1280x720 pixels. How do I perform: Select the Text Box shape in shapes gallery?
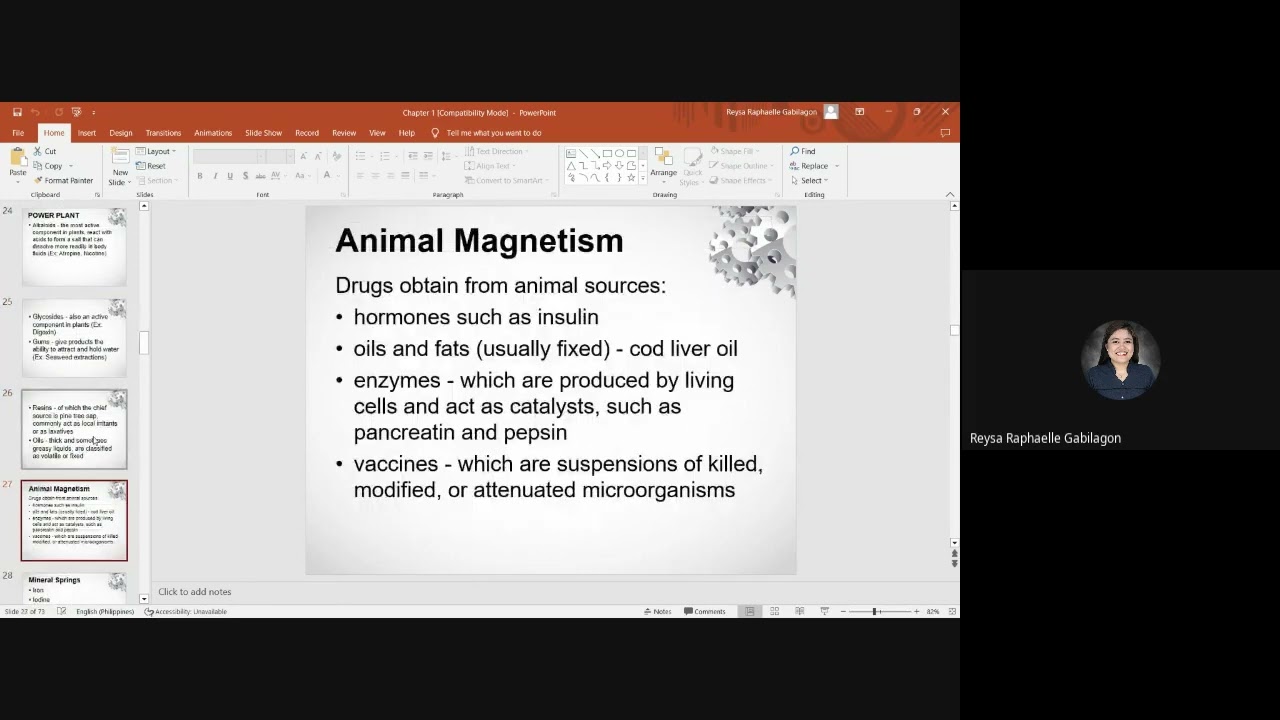pyautogui.click(x=571, y=154)
